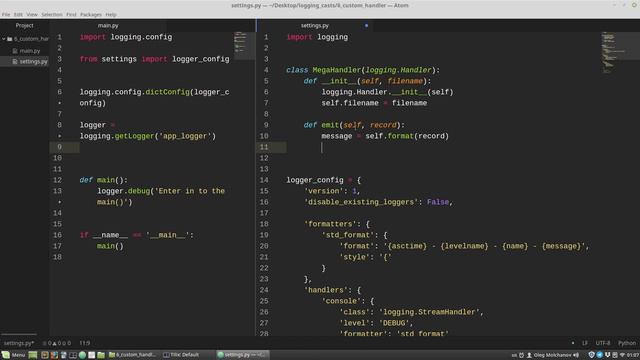Click the minimap in the settings.py pane
The image size is (640, 360).
(620, 52)
